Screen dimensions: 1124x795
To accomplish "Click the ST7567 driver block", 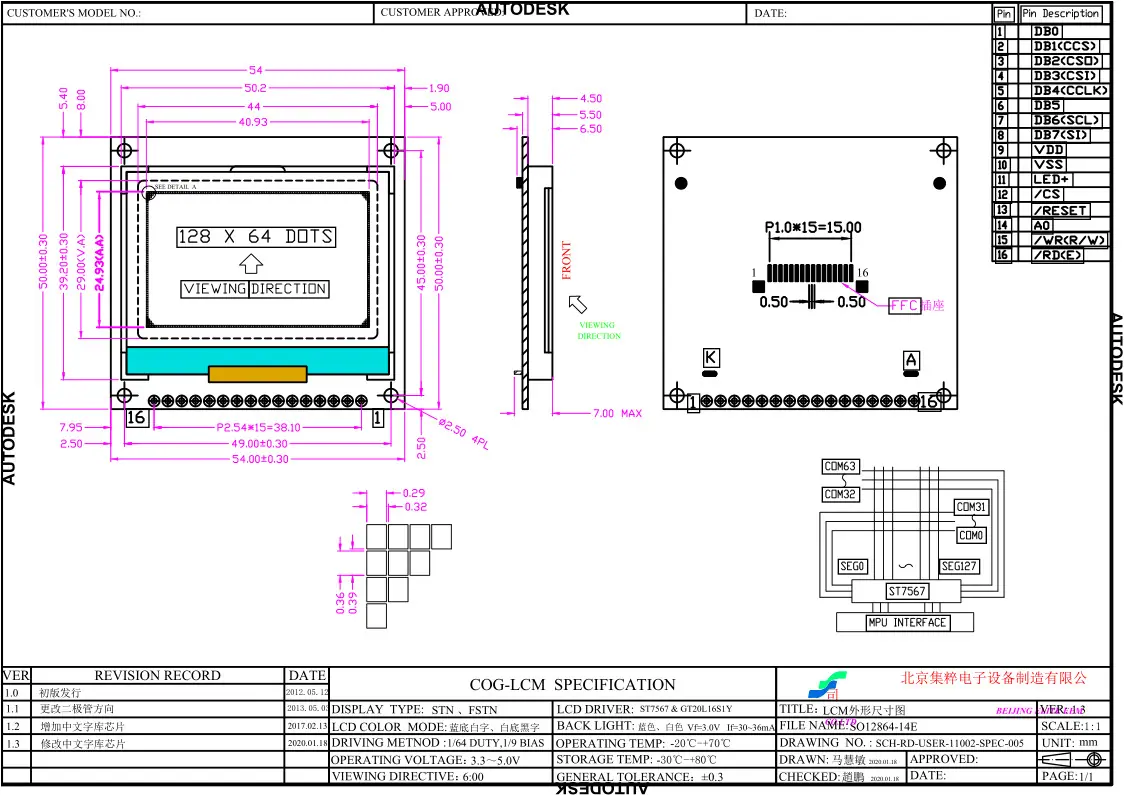I will 906,591.
